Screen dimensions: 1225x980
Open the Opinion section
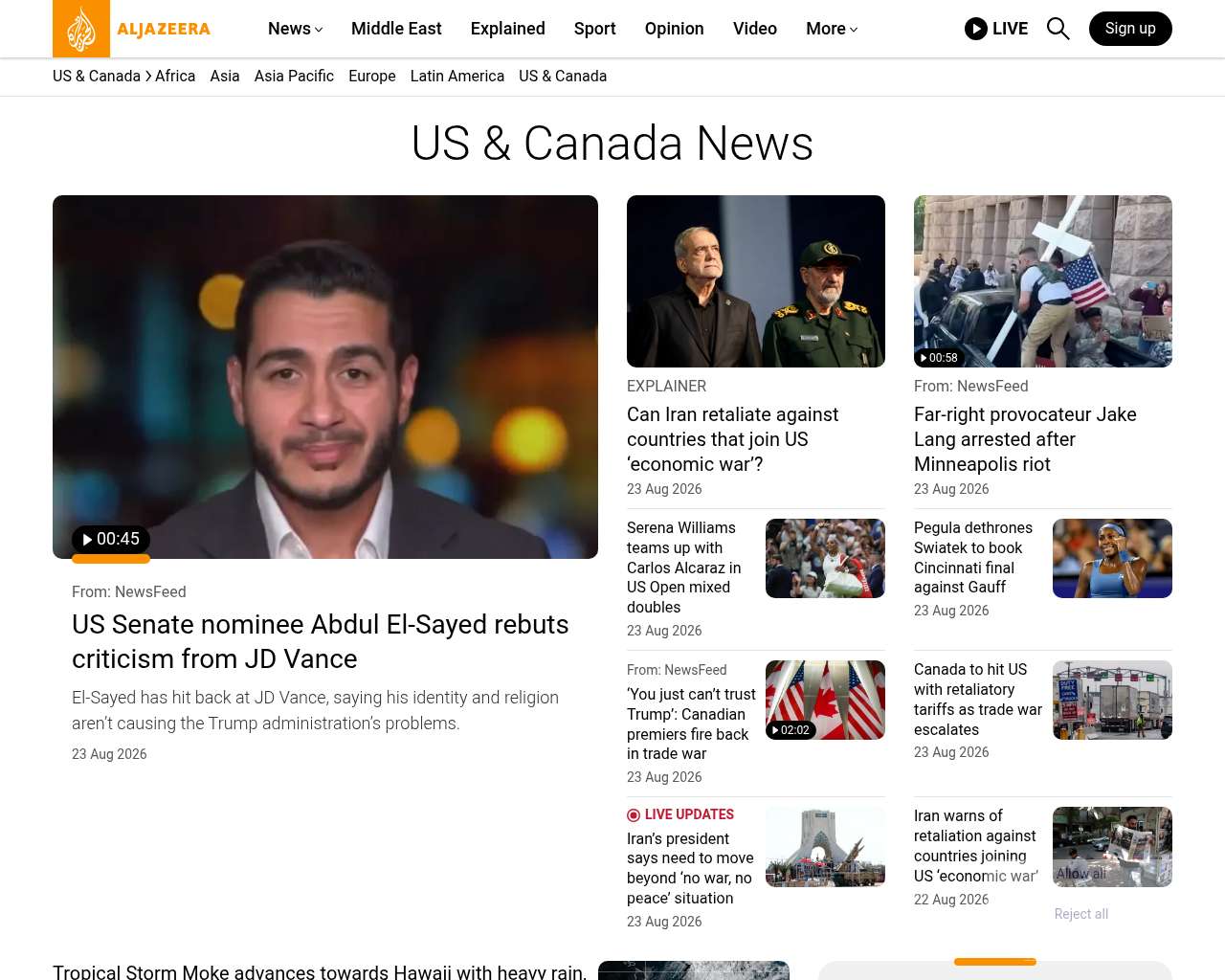675,29
